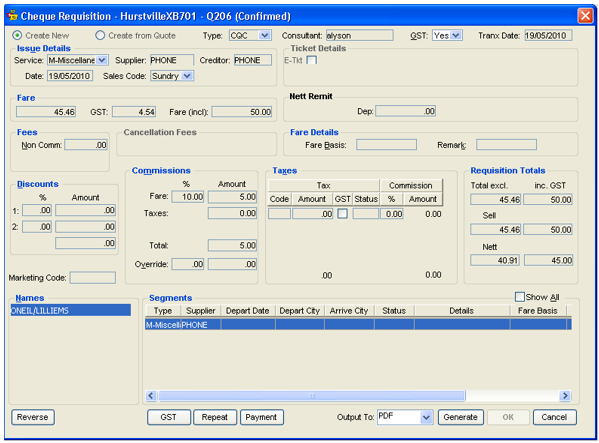Click the Segments Type column header
This screenshot has height=443, width=599.
(163, 310)
